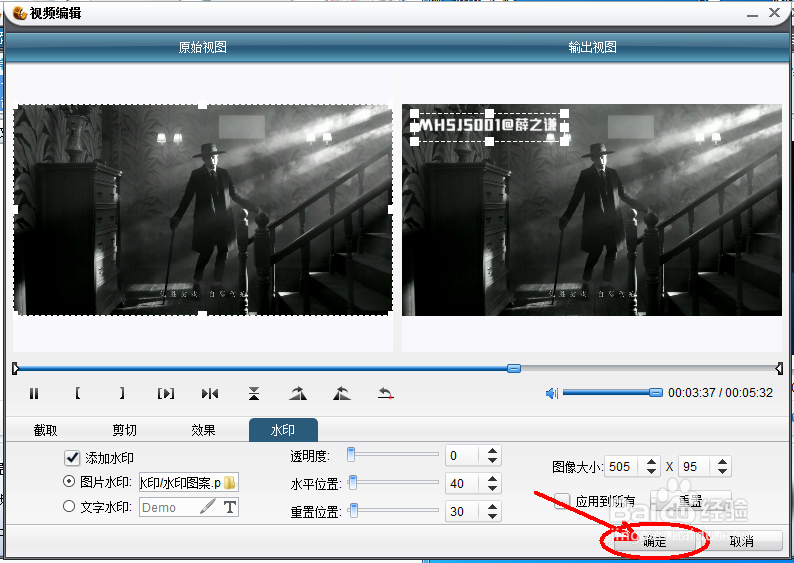Click the 水平位置 value field showing 40
Image resolution: width=794 pixels, height=563 pixels.
[x=462, y=484]
